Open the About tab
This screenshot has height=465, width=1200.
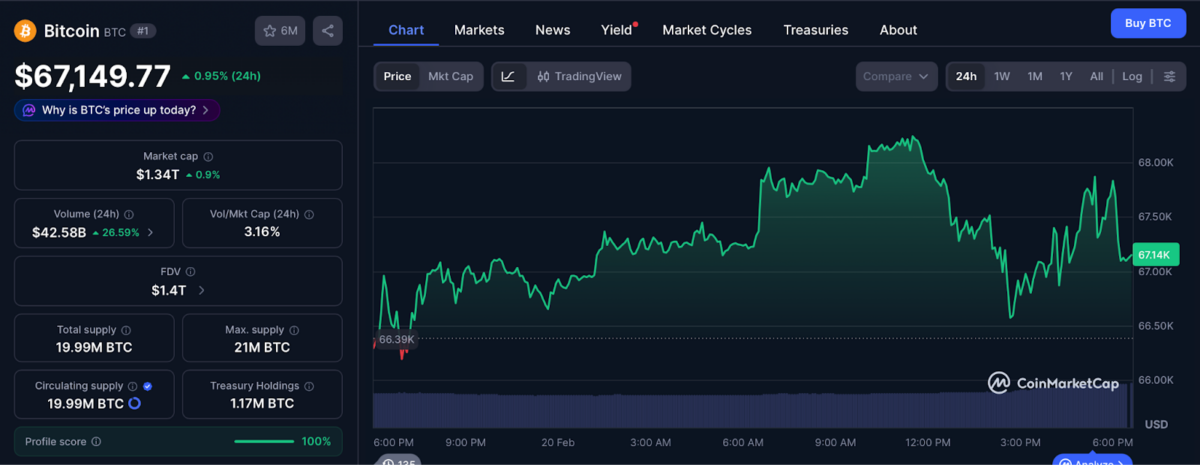click(x=898, y=30)
